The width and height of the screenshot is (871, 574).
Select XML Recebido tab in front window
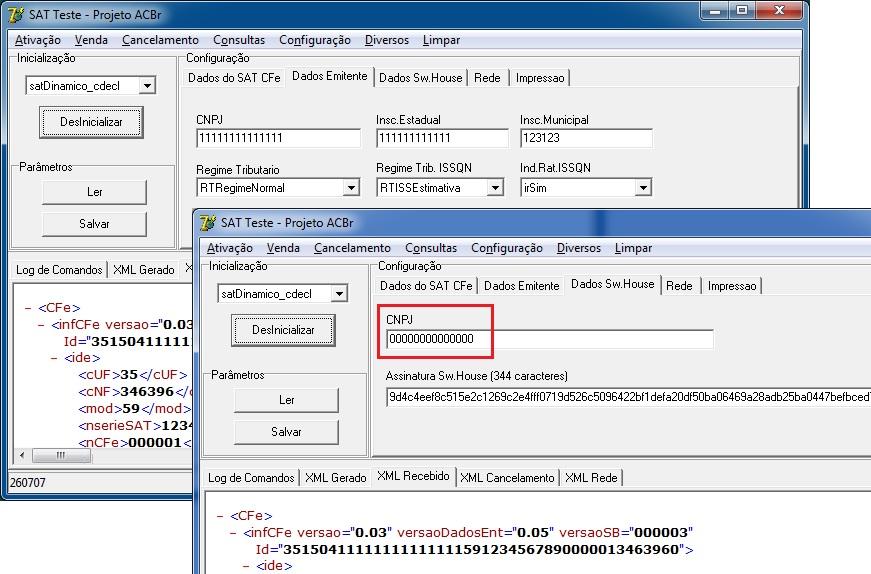(x=413, y=476)
